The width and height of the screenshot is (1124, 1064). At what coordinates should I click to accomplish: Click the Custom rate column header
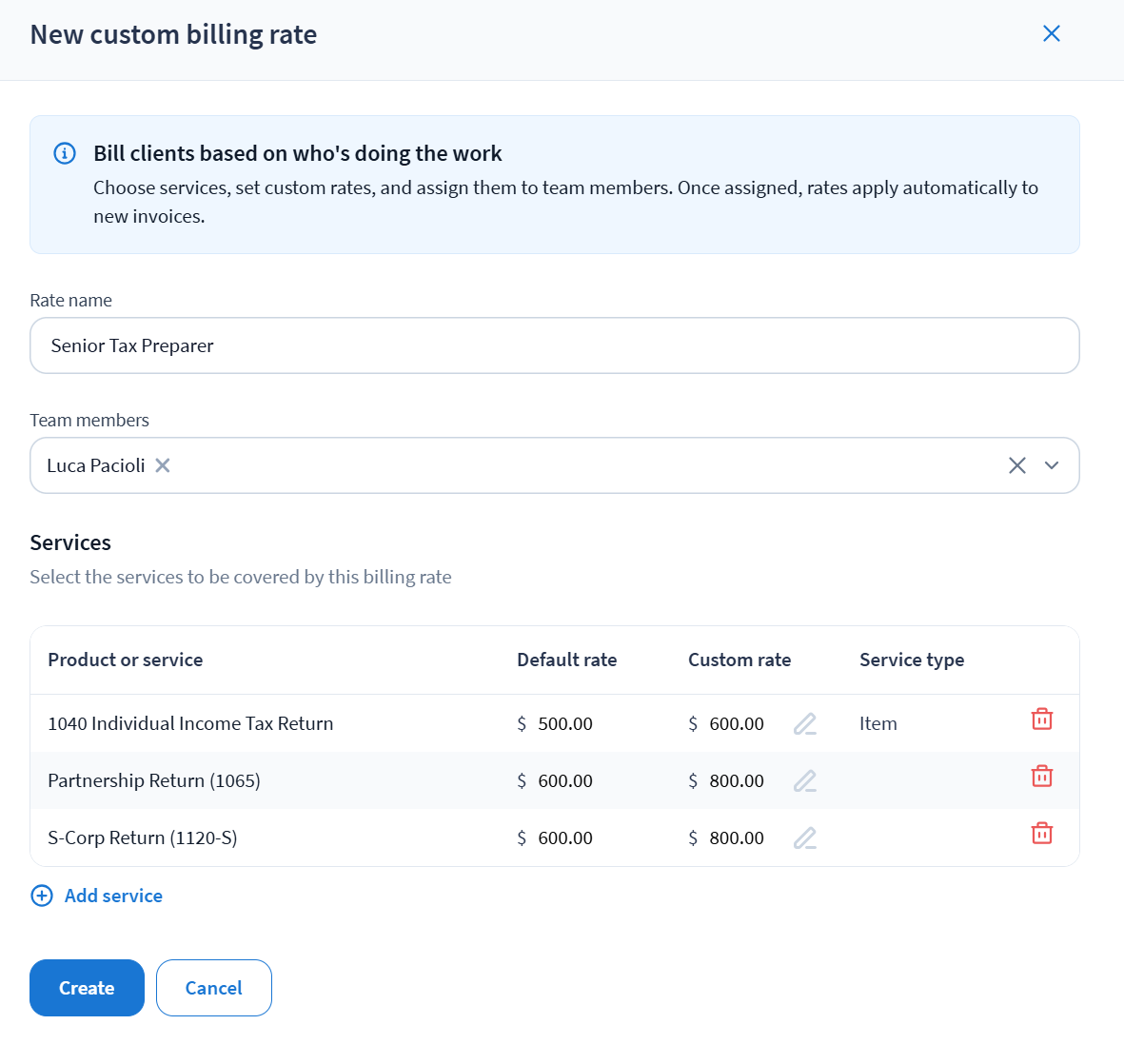(739, 660)
